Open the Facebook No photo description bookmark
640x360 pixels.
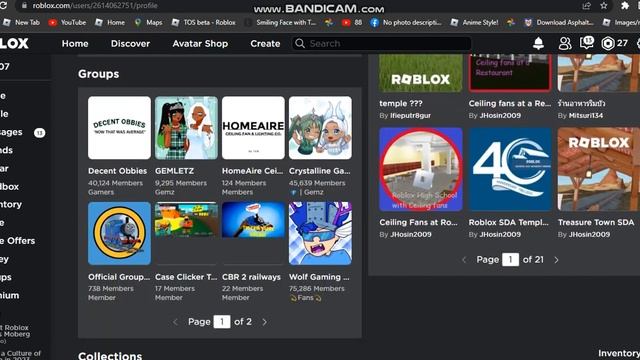406,22
